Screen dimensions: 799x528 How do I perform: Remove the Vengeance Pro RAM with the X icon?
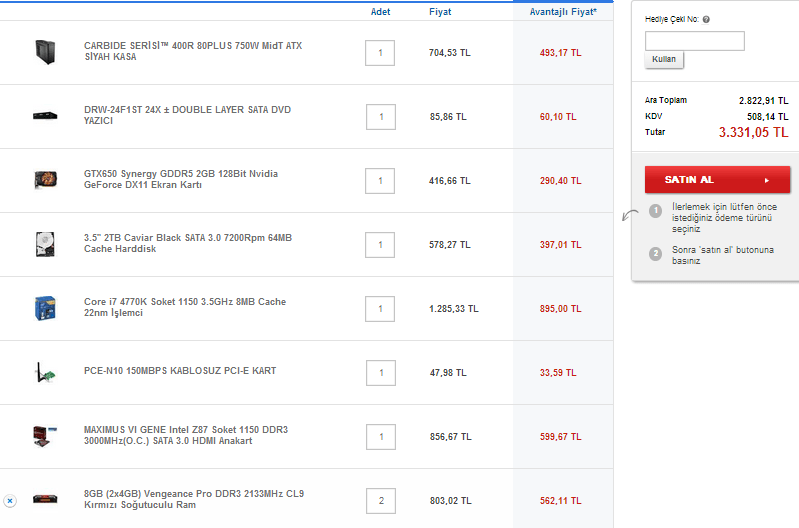click(10, 501)
